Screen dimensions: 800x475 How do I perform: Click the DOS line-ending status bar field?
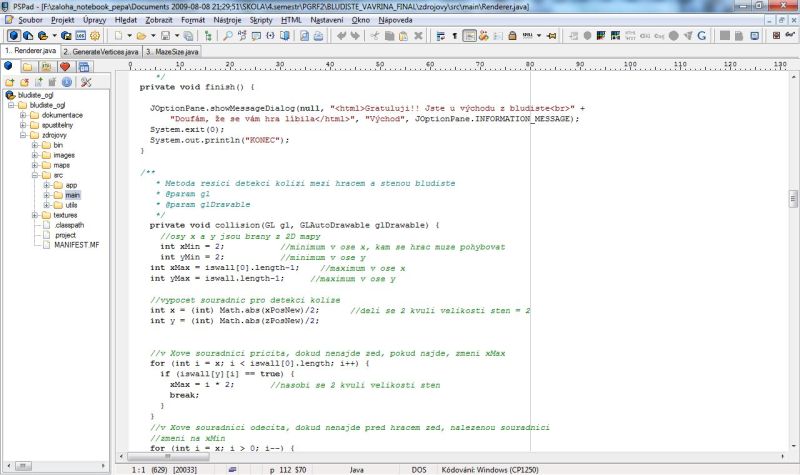418,469
